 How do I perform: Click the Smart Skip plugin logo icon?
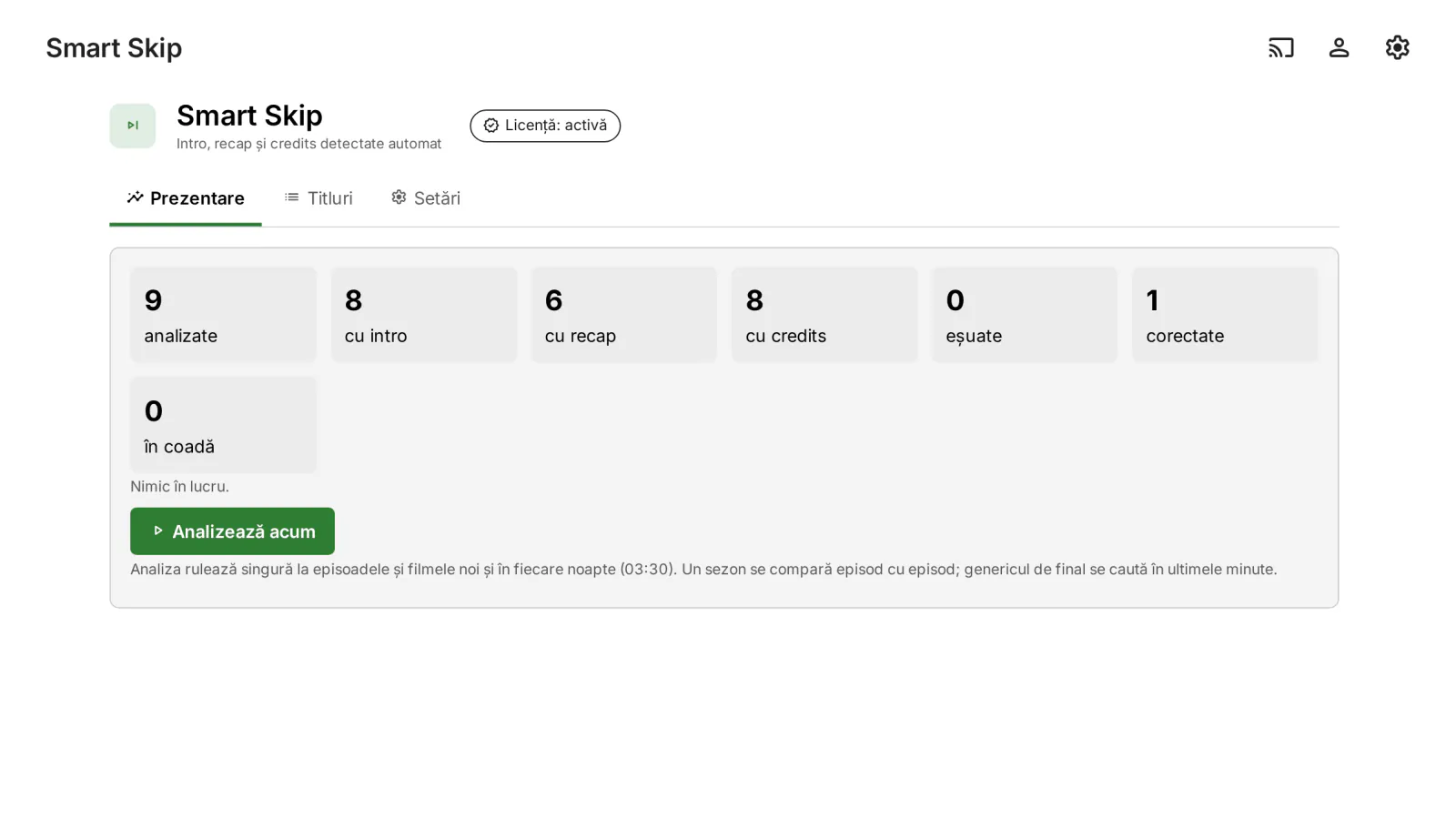pos(133,126)
